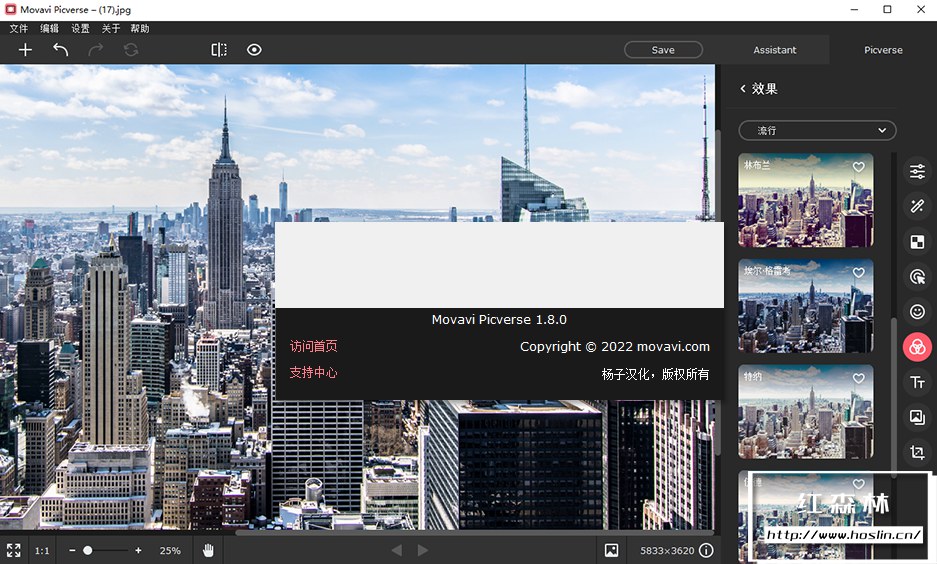Click the 25% zoom percentage value
937x564 pixels.
(x=170, y=551)
